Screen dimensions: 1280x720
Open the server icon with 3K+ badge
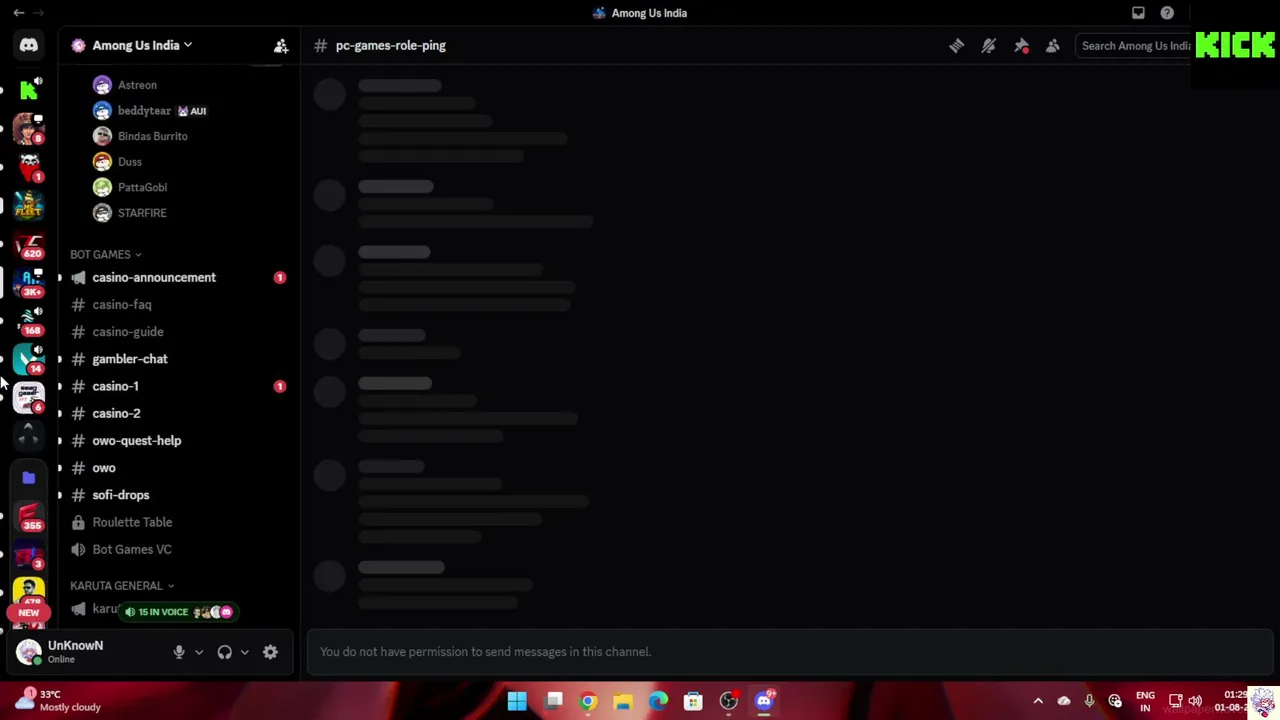29,283
